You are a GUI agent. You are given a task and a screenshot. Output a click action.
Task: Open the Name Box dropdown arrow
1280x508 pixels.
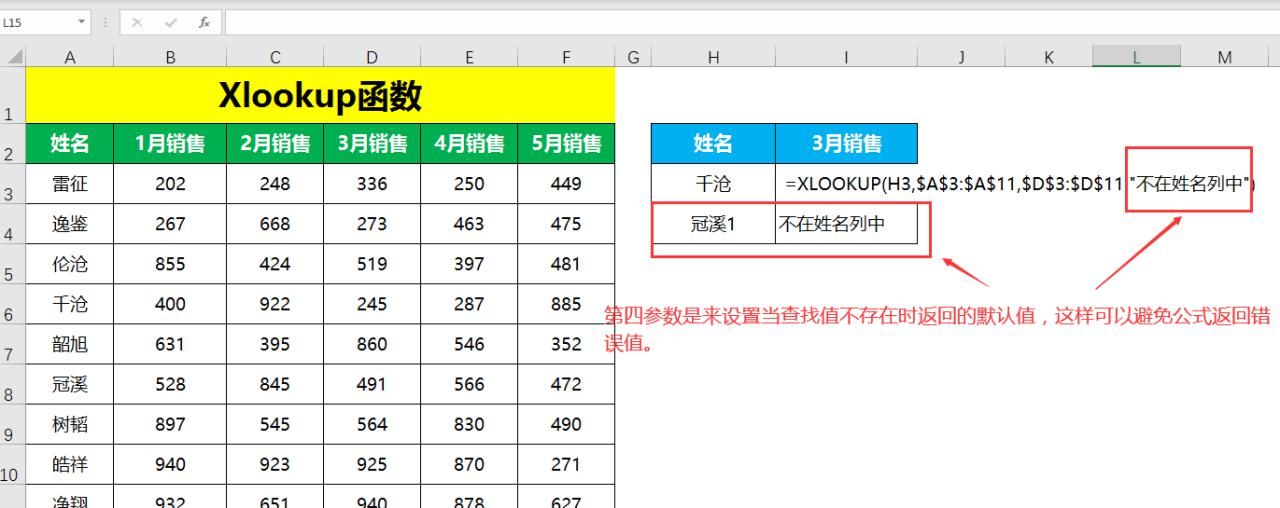pyautogui.click(x=81, y=22)
